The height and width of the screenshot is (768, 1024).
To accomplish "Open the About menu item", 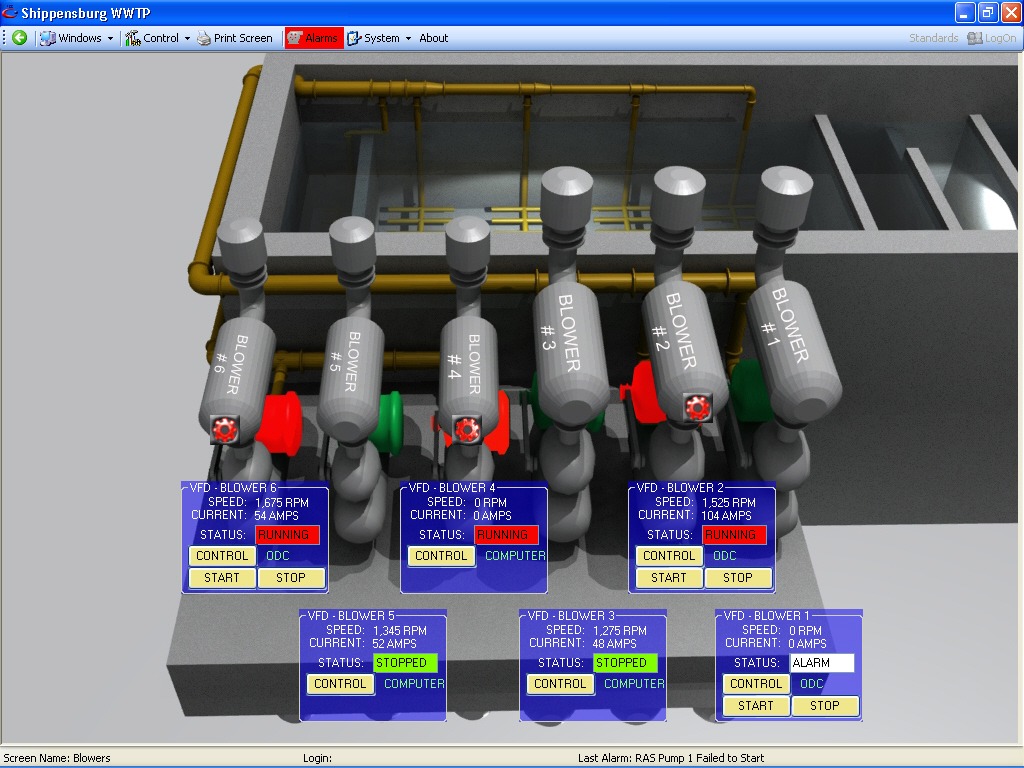I will coord(434,38).
